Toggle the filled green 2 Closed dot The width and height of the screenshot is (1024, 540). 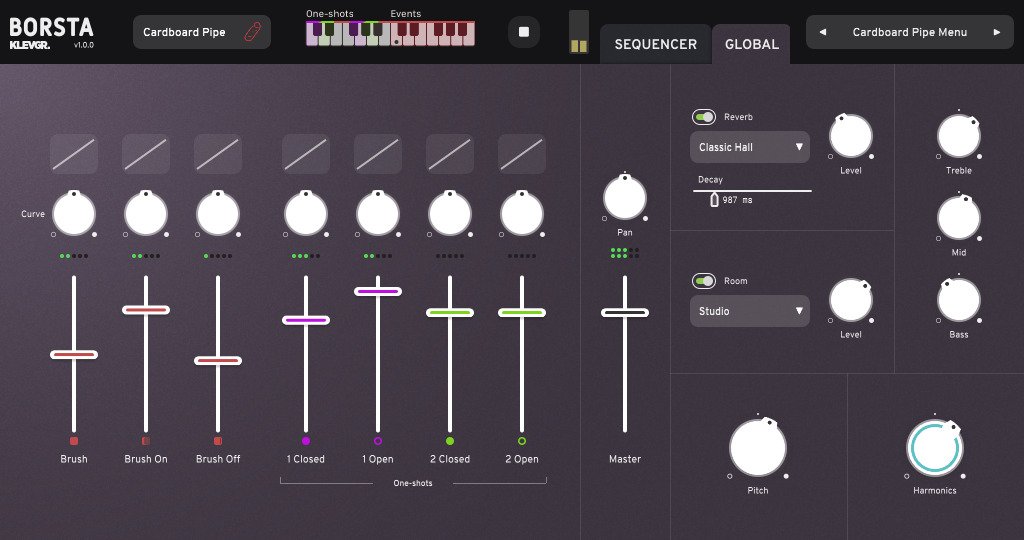click(450, 441)
